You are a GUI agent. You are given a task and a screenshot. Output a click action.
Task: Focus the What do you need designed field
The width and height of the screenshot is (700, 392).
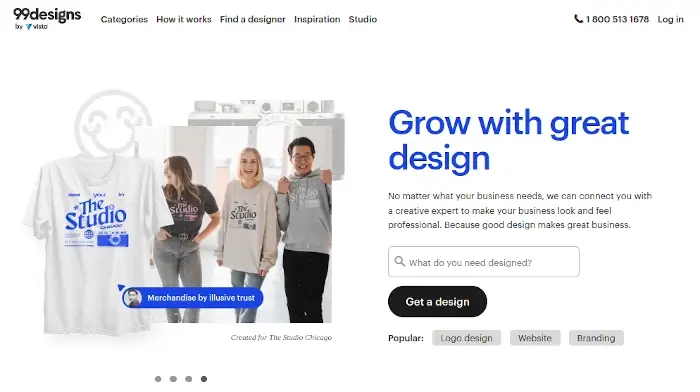coord(483,262)
